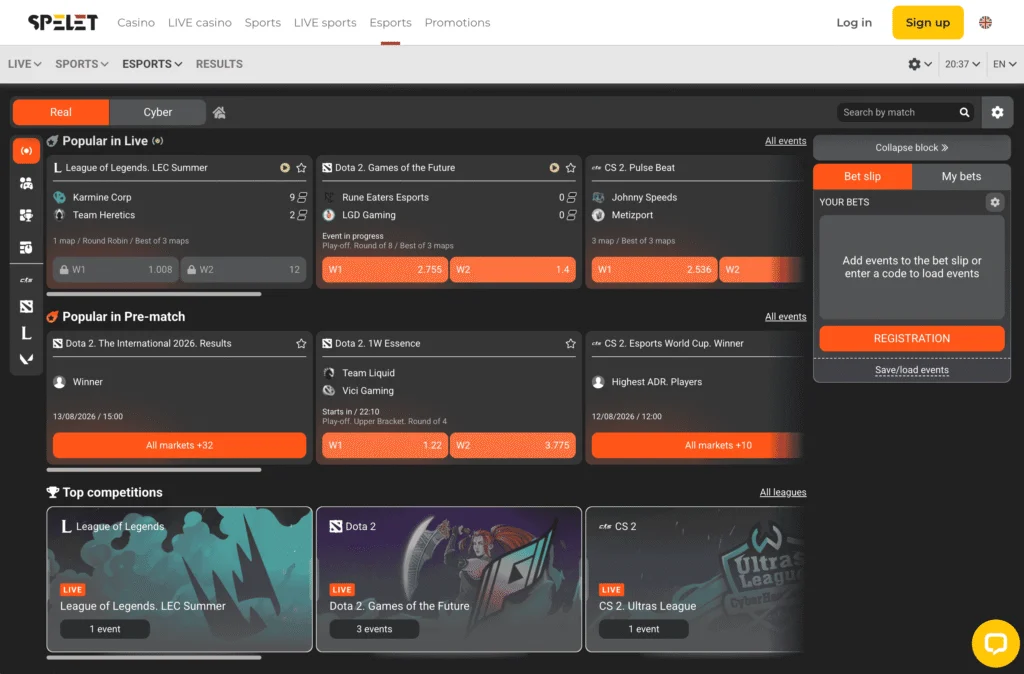The width and height of the screenshot is (1024, 674).
Task: Click the magnifier search icon
Action: (x=964, y=112)
